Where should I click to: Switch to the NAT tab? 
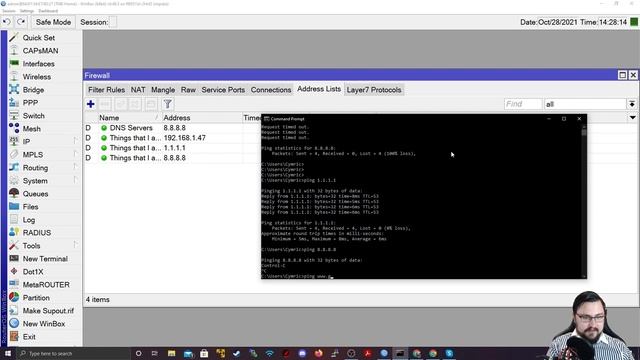[x=138, y=90]
